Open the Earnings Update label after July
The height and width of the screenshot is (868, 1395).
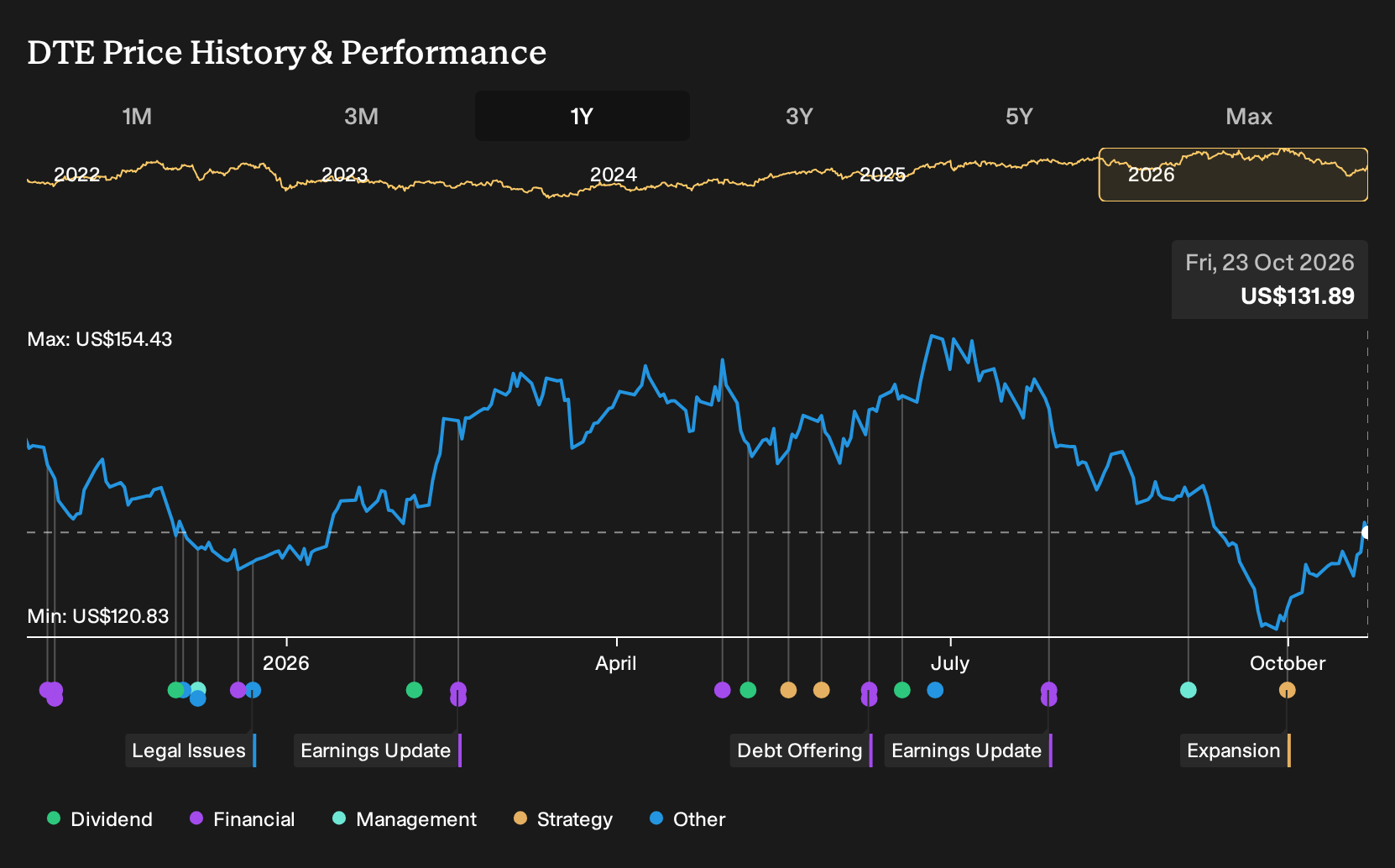(x=969, y=750)
